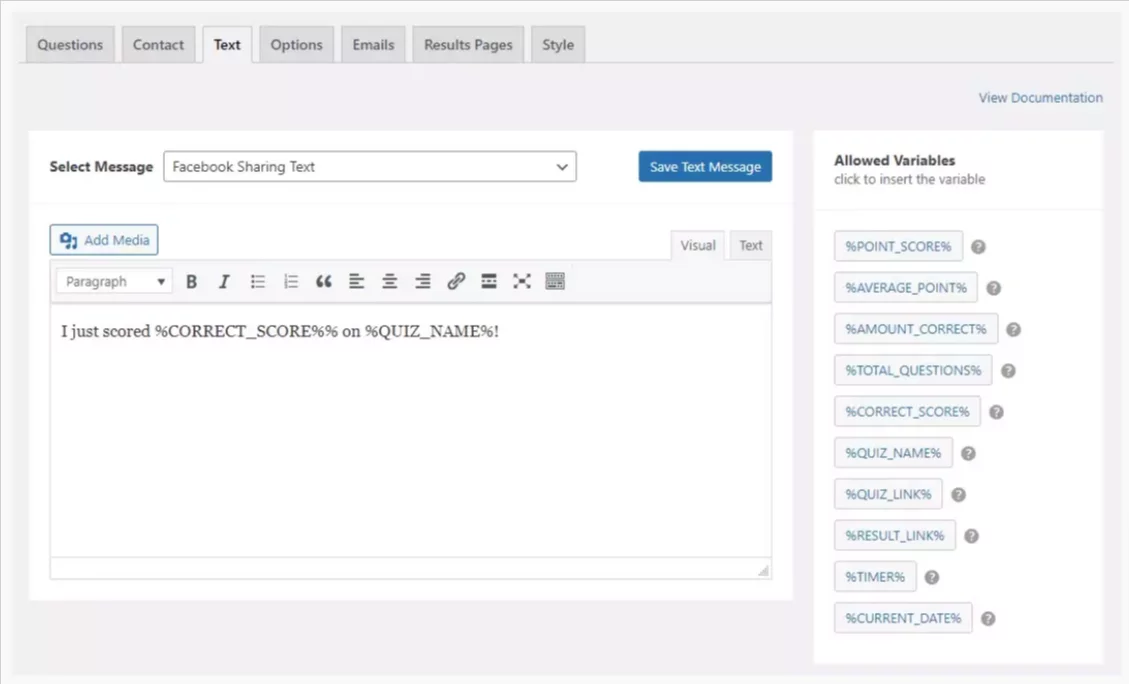Switch editor to Text mode
1129x684 pixels.
750,245
